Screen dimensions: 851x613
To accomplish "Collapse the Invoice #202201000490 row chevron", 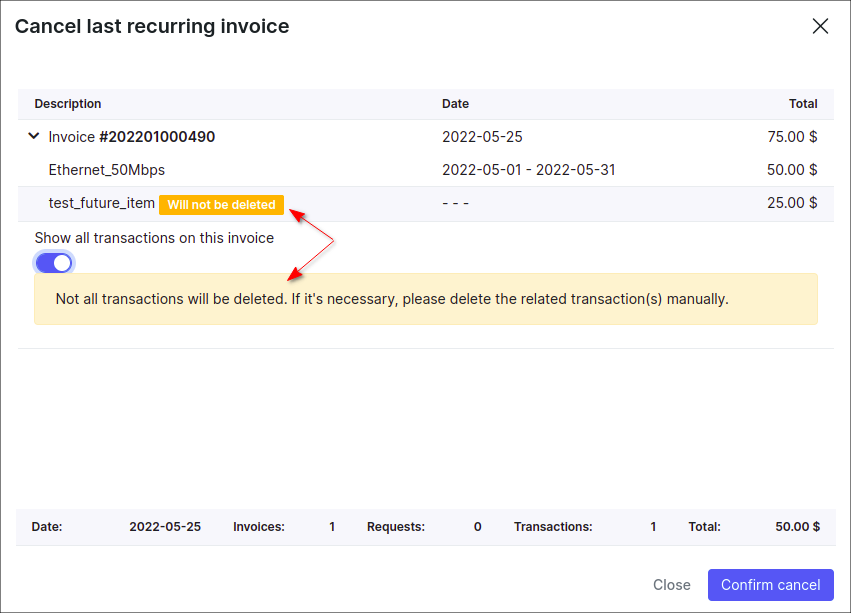I will (34, 137).
